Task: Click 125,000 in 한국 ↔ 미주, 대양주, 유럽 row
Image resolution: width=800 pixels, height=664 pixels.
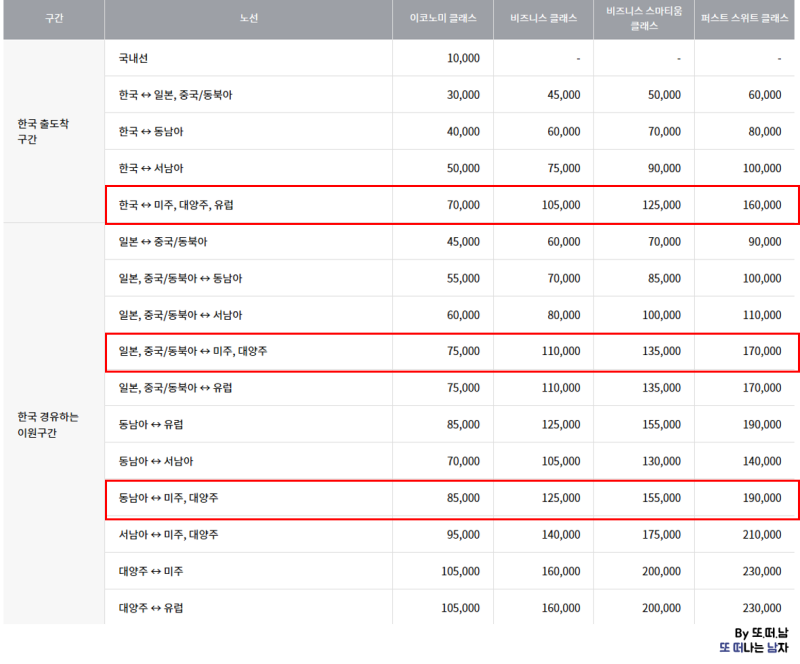Action: pos(661,205)
